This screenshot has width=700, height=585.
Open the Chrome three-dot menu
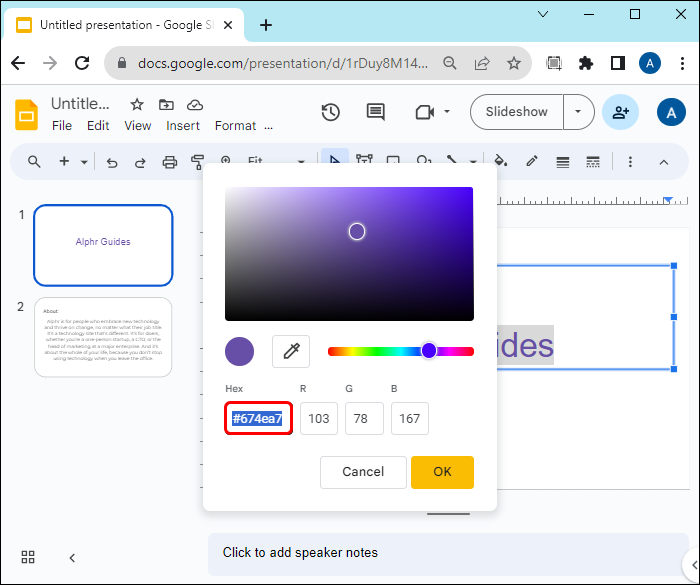click(x=682, y=63)
